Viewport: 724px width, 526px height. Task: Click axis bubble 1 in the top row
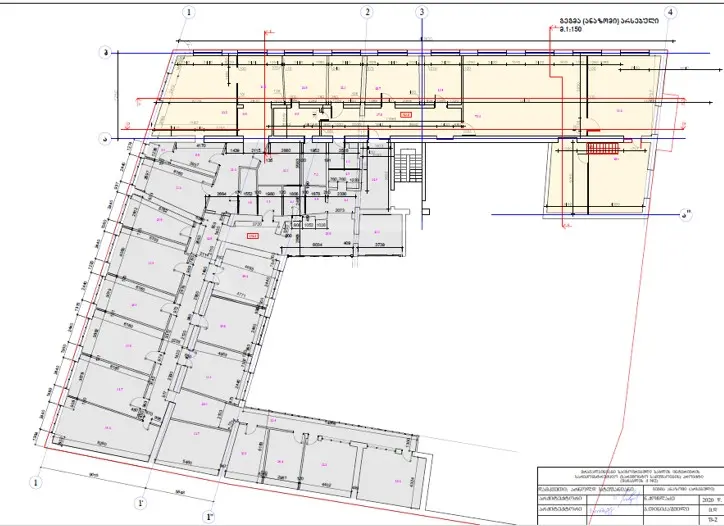[188, 12]
